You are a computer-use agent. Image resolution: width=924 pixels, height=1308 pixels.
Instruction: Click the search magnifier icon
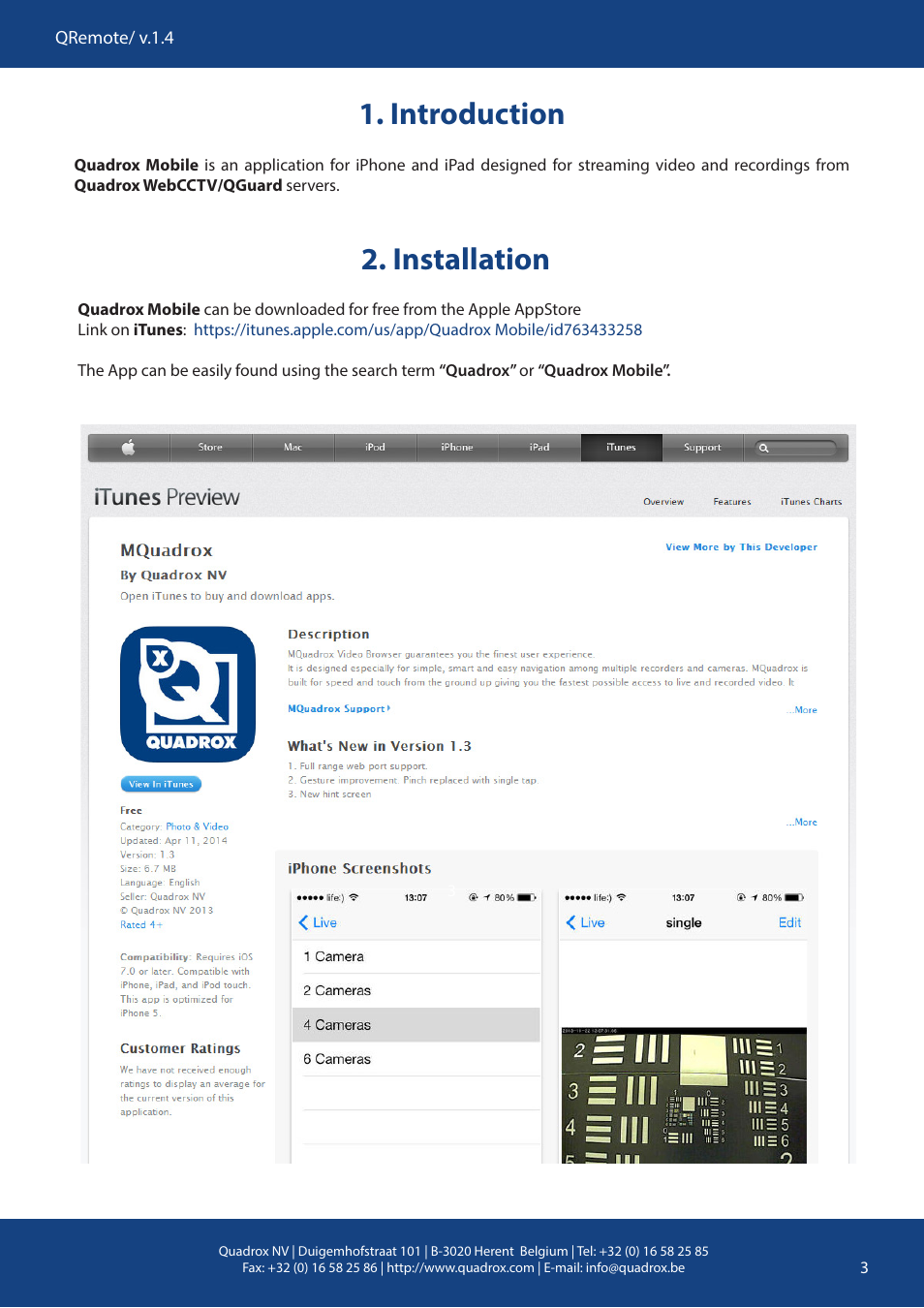(x=764, y=449)
